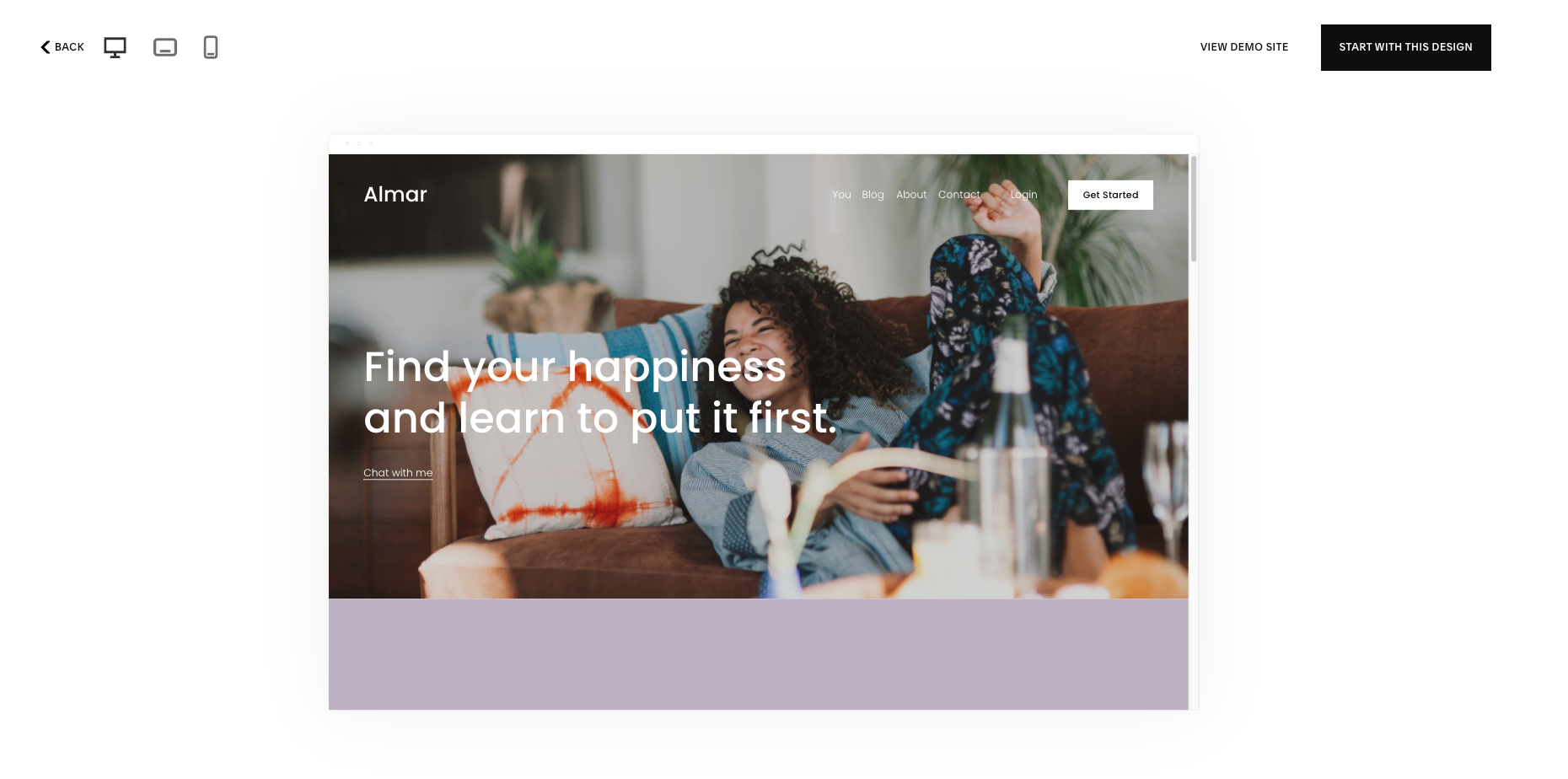Image resolution: width=1568 pixels, height=779 pixels.
Task: Open the You menu item
Action: (x=841, y=195)
